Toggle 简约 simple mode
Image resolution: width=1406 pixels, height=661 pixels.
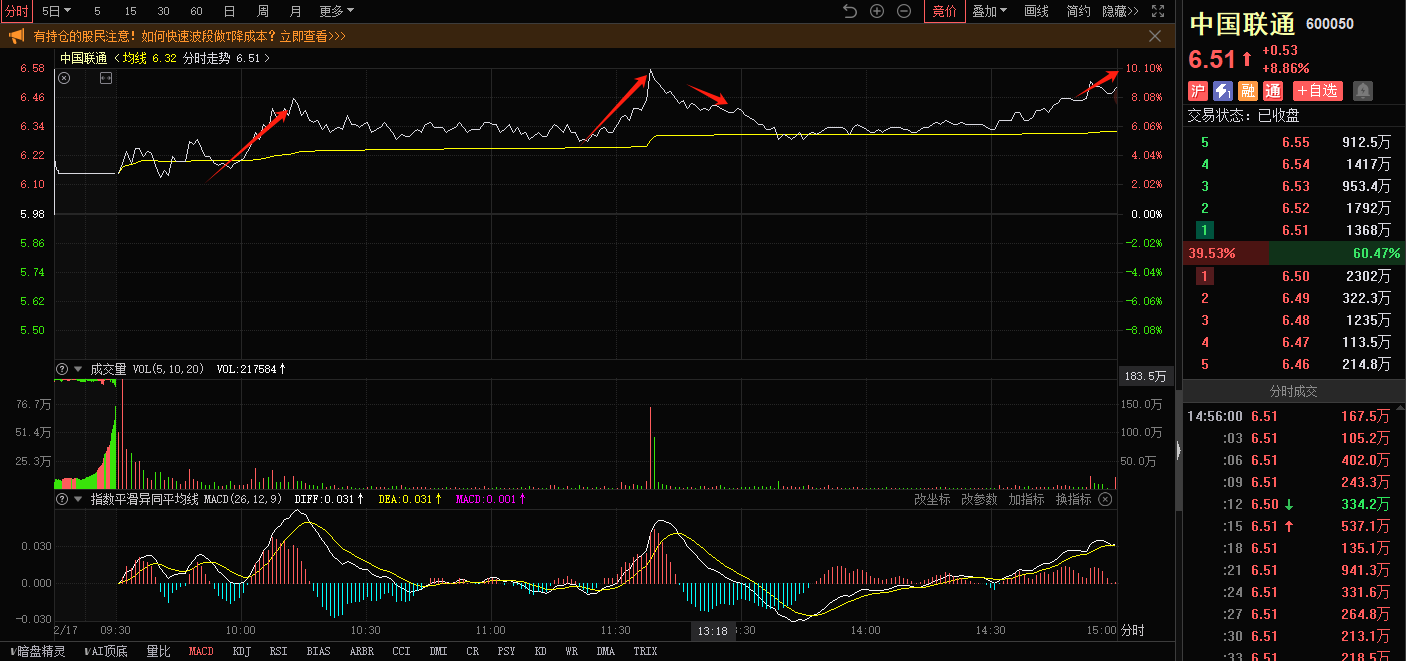click(x=1078, y=11)
